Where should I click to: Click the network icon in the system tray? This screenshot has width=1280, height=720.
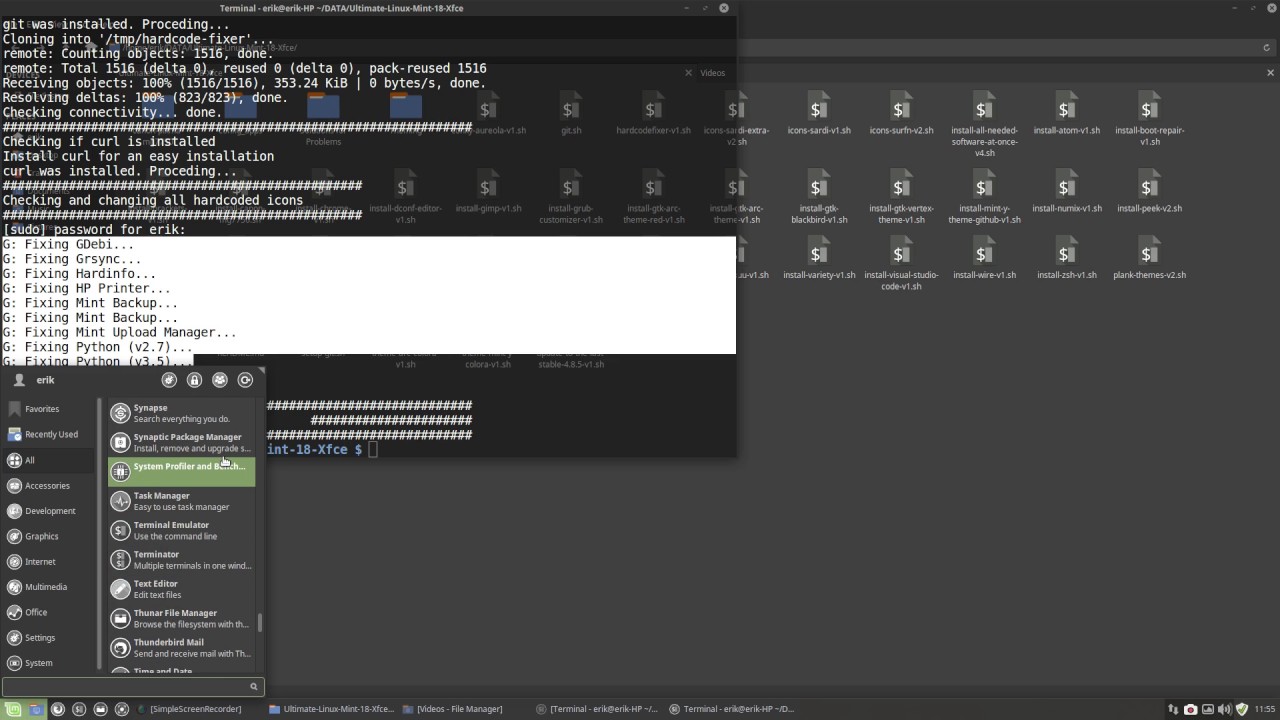click(x=1173, y=709)
